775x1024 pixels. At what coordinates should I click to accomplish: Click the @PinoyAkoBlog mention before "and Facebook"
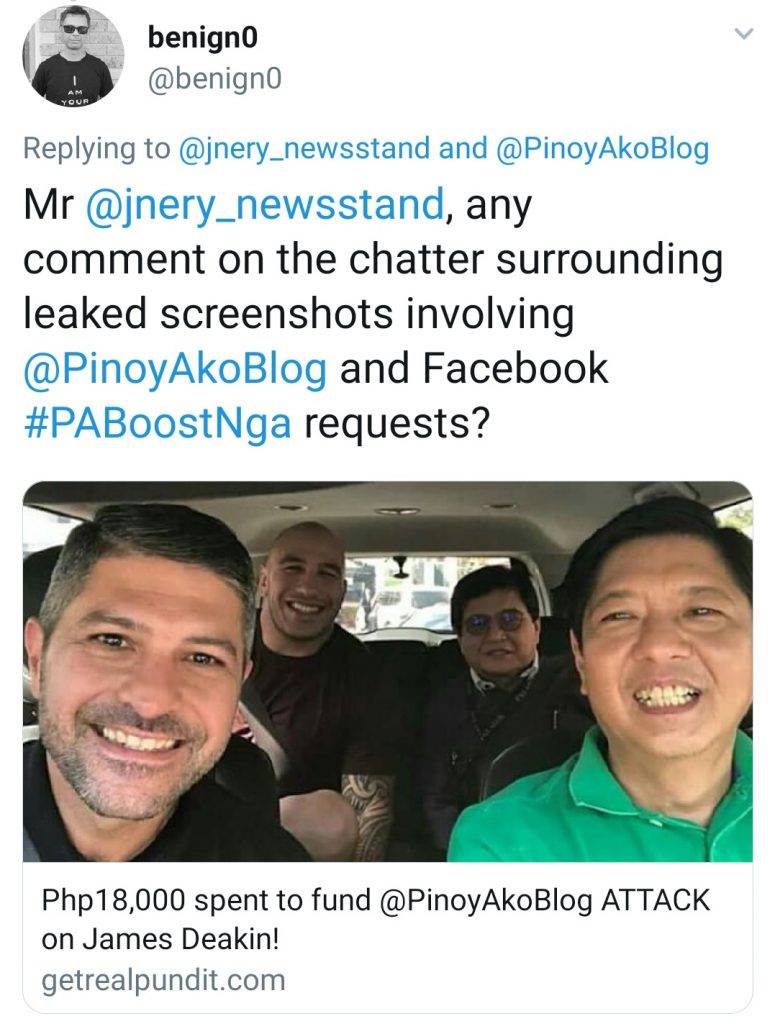(x=175, y=368)
